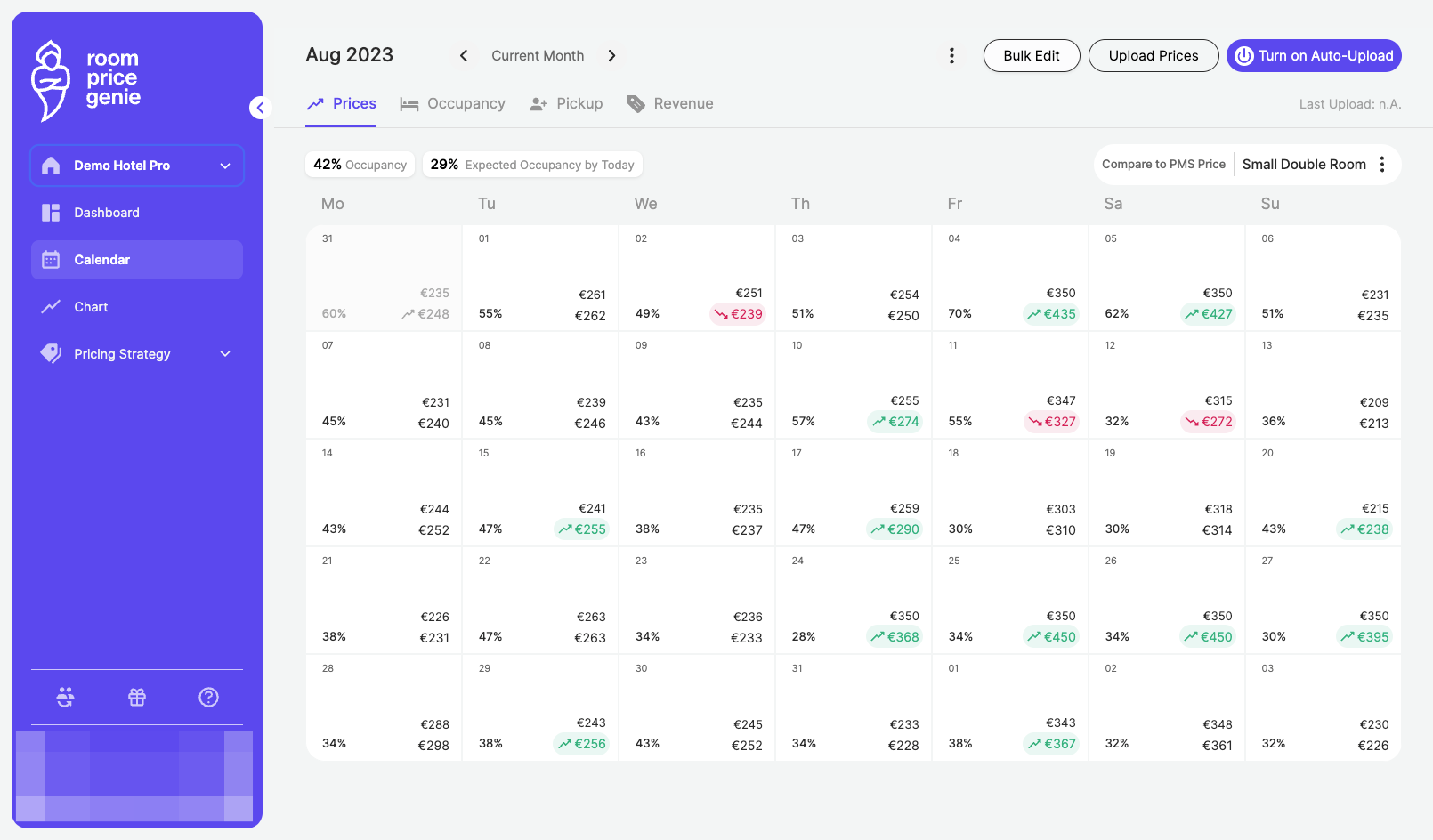This screenshot has width=1433, height=840.
Task: Click the community people icon in sidebar
Action: (x=65, y=697)
